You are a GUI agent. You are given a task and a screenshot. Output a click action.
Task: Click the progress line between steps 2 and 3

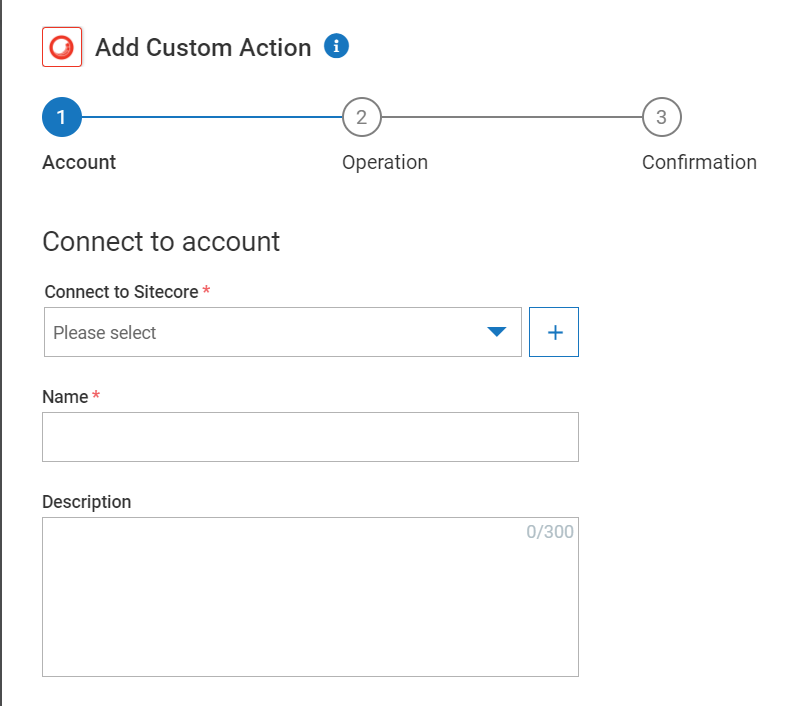pyautogui.click(x=511, y=117)
